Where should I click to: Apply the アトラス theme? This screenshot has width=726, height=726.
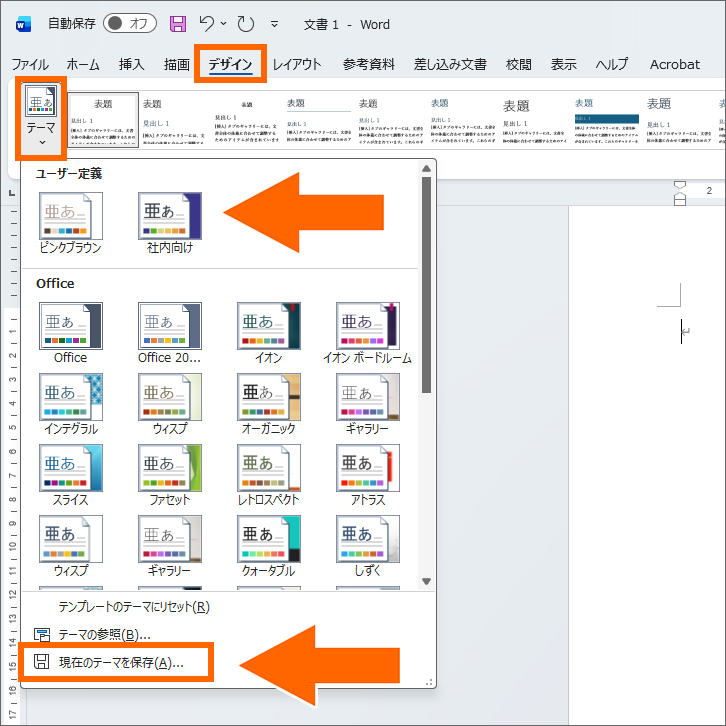click(x=368, y=476)
